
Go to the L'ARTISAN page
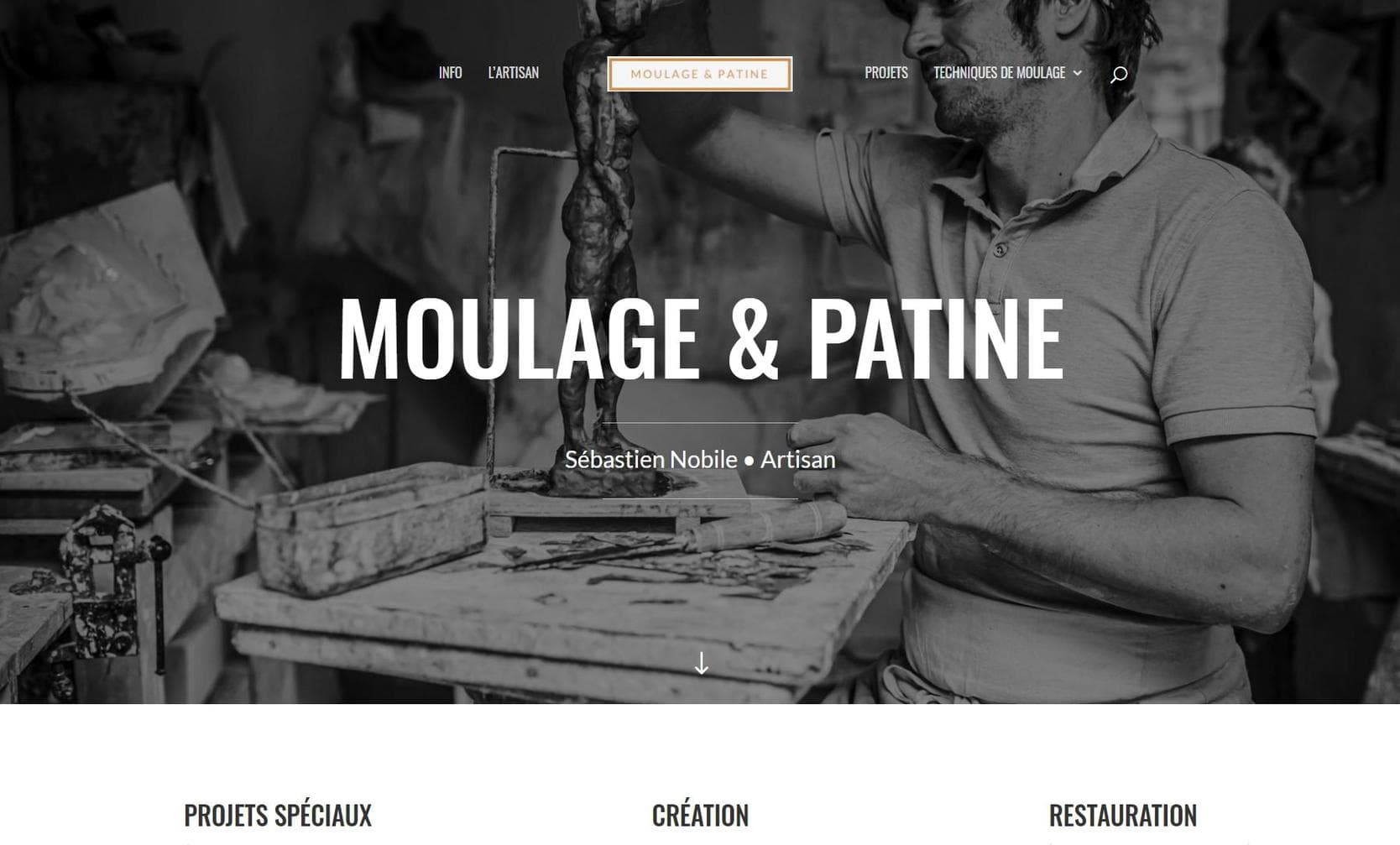[513, 73]
